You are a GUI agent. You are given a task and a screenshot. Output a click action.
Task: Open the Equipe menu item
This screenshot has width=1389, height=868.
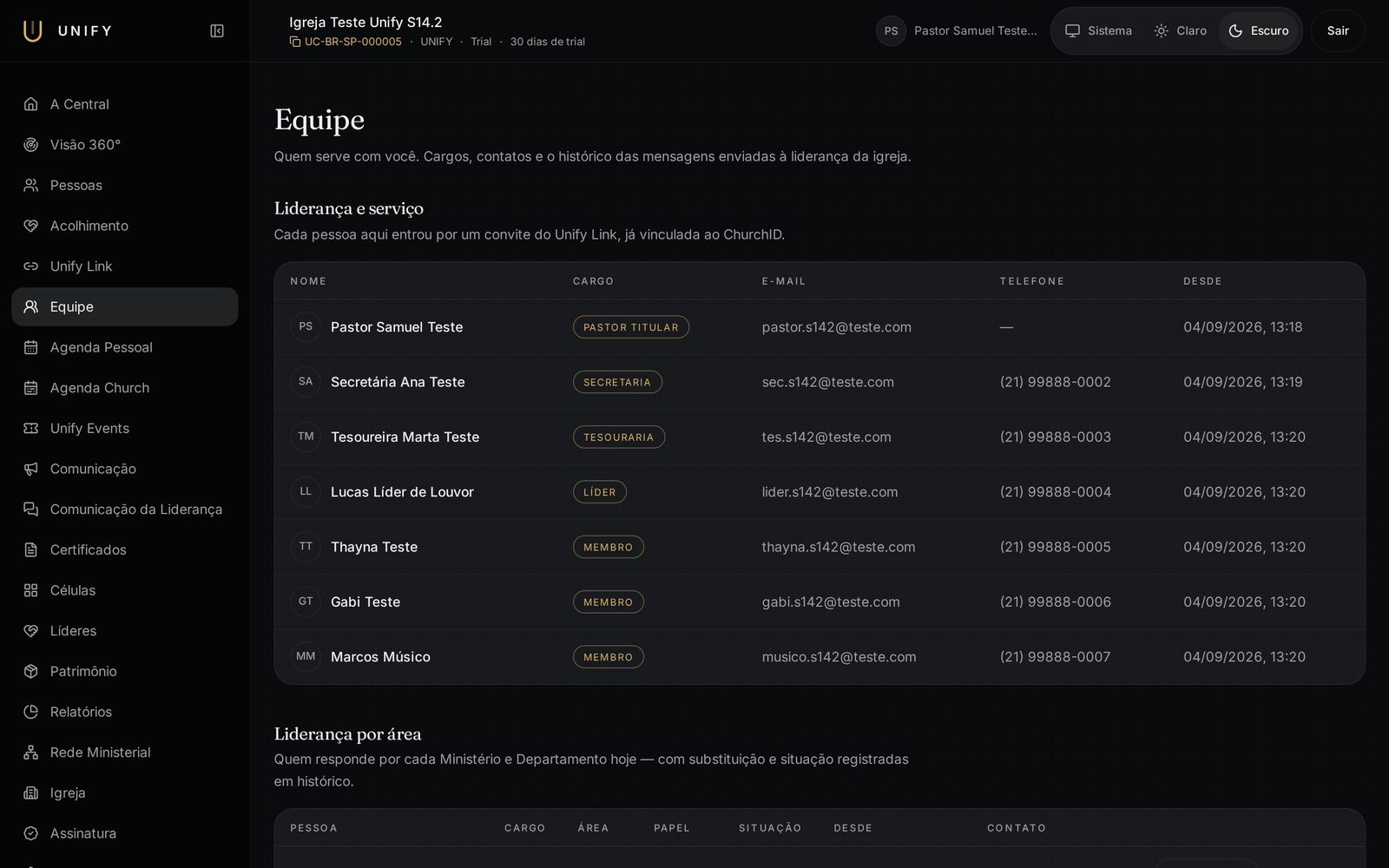tap(125, 306)
